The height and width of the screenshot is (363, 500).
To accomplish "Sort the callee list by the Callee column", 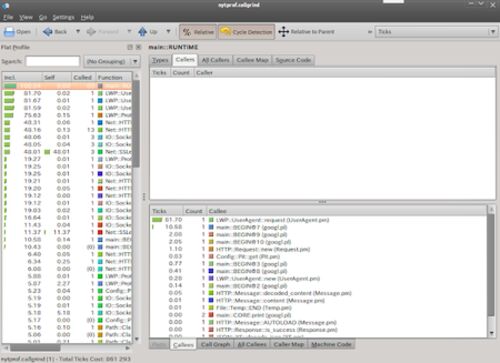I will [x=347, y=211].
